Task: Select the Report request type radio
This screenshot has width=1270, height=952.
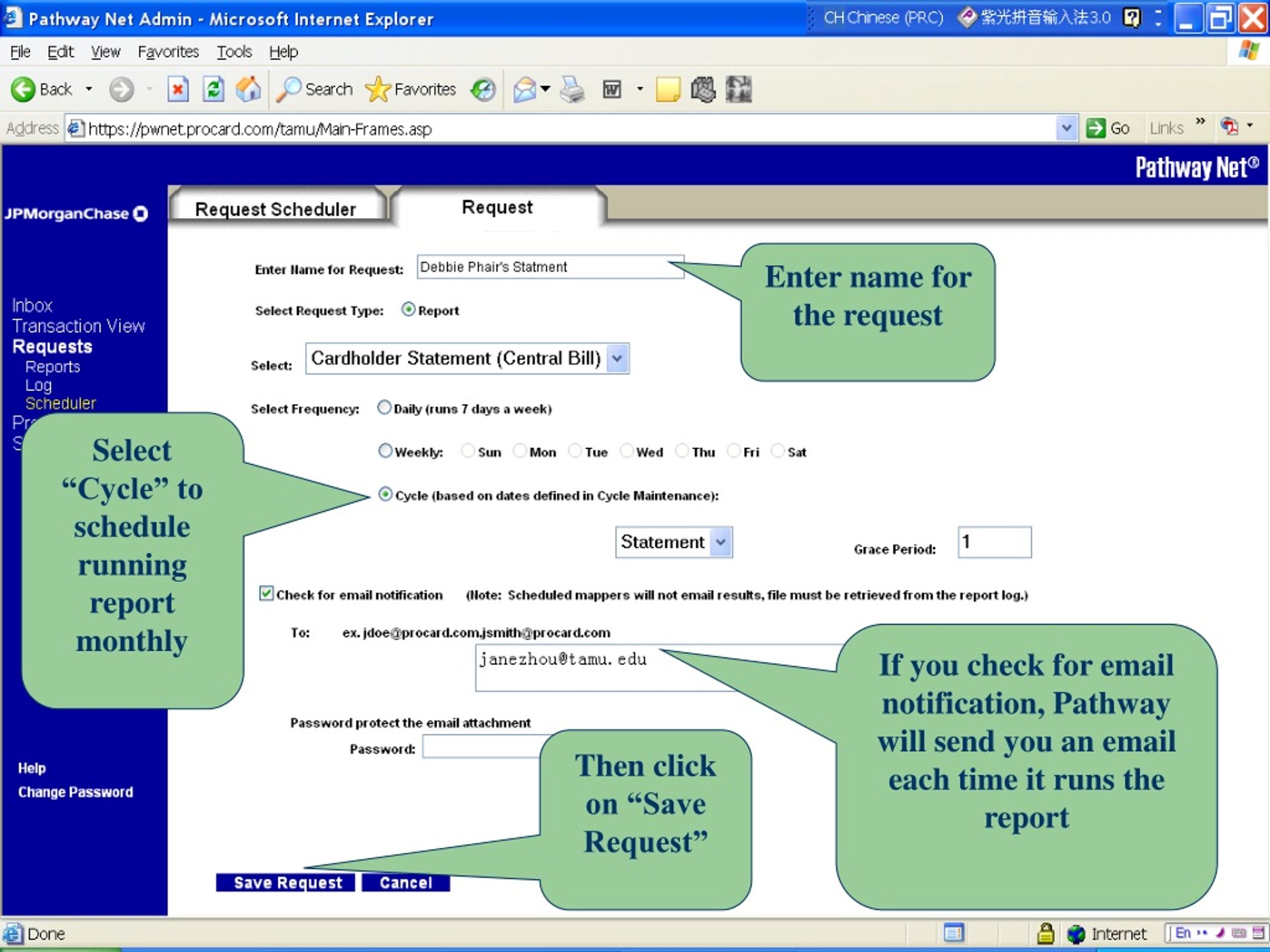Action: [408, 309]
